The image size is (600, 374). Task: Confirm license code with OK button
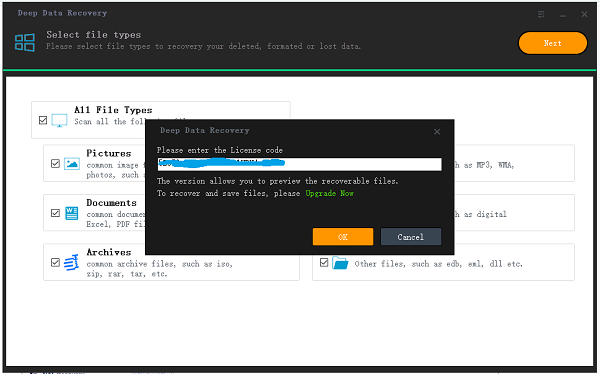342,237
